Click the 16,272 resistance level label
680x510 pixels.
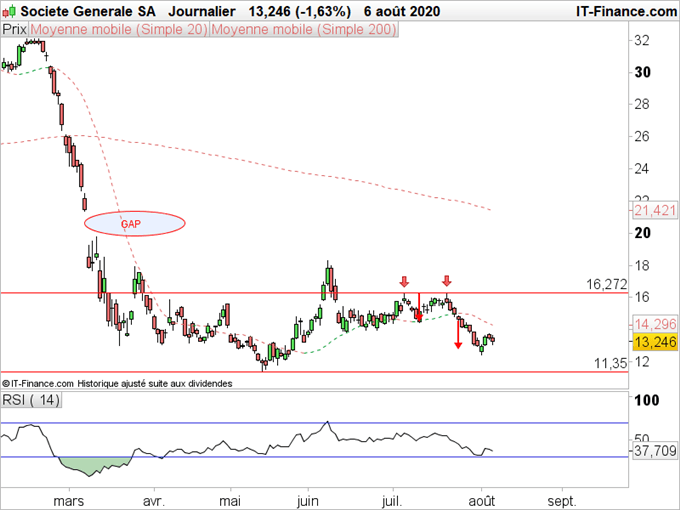[607, 284]
